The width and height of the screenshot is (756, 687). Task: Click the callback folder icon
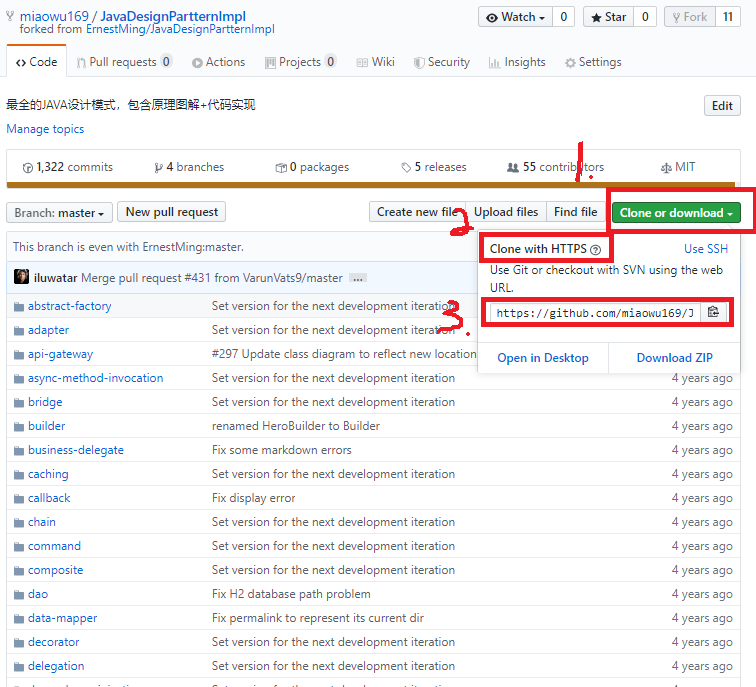coord(19,498)
